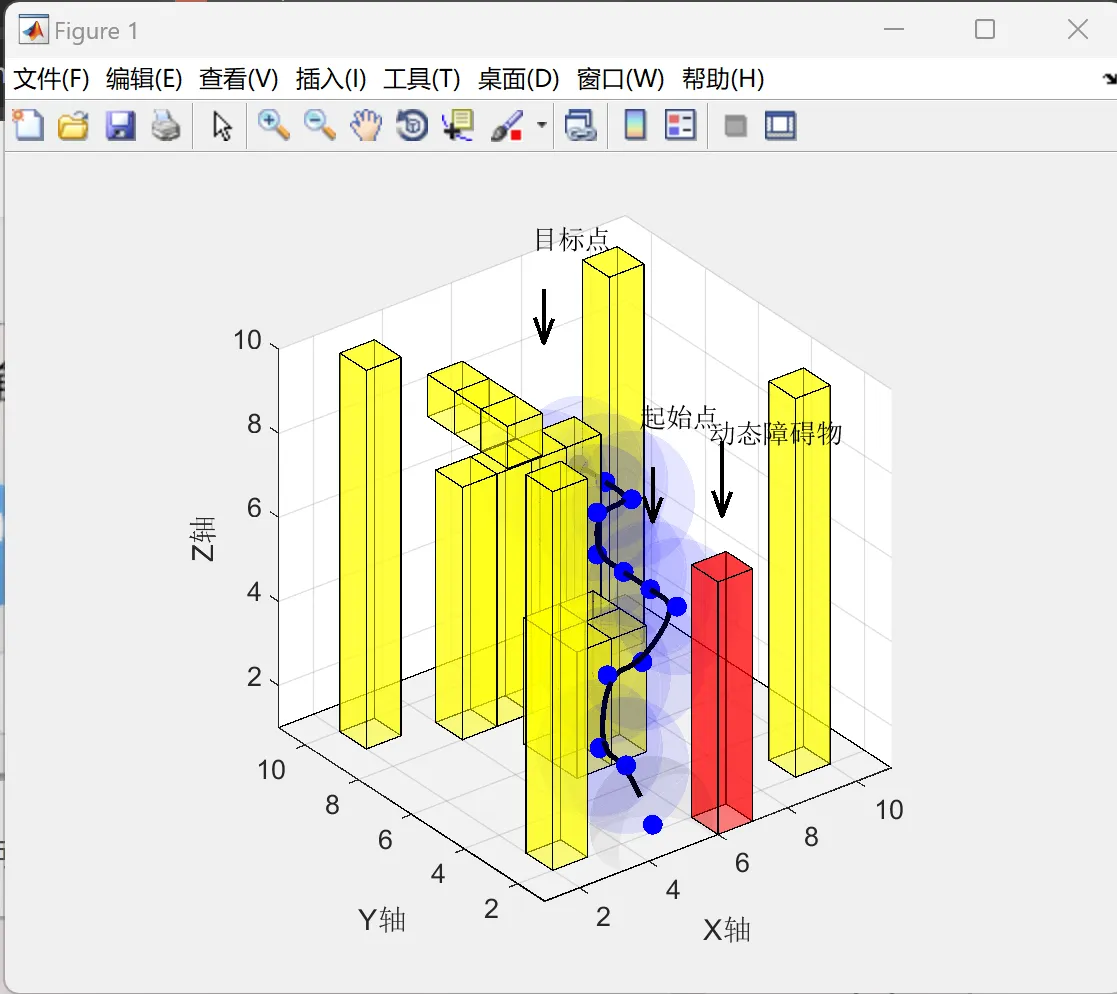Screen dimensions: 1117x994
Task: Open a file with the folder icon
Action: tap(73, 125)
